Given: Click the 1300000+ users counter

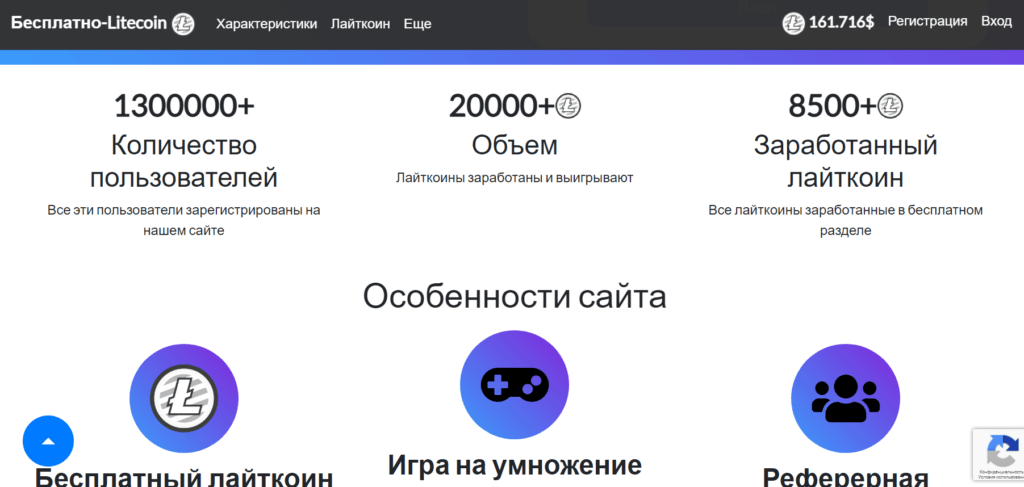Looking at the screenshot, I should [184, 106].
